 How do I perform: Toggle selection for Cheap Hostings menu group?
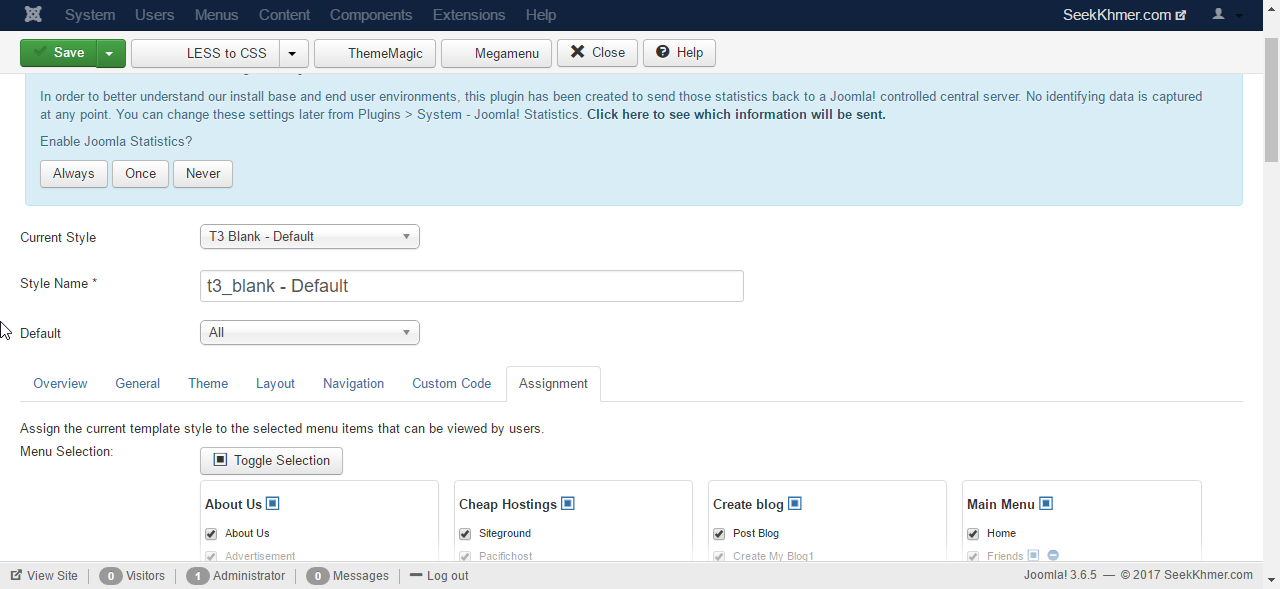point(568,504)
